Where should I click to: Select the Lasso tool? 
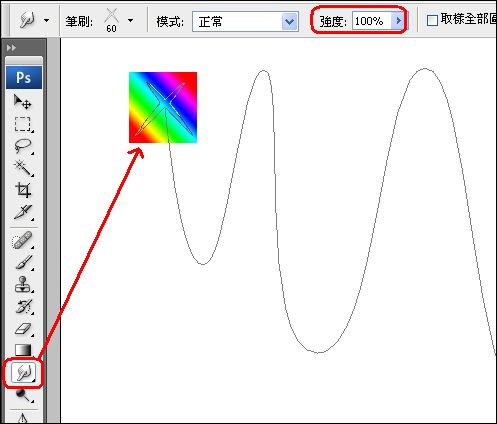pos(23,146)
